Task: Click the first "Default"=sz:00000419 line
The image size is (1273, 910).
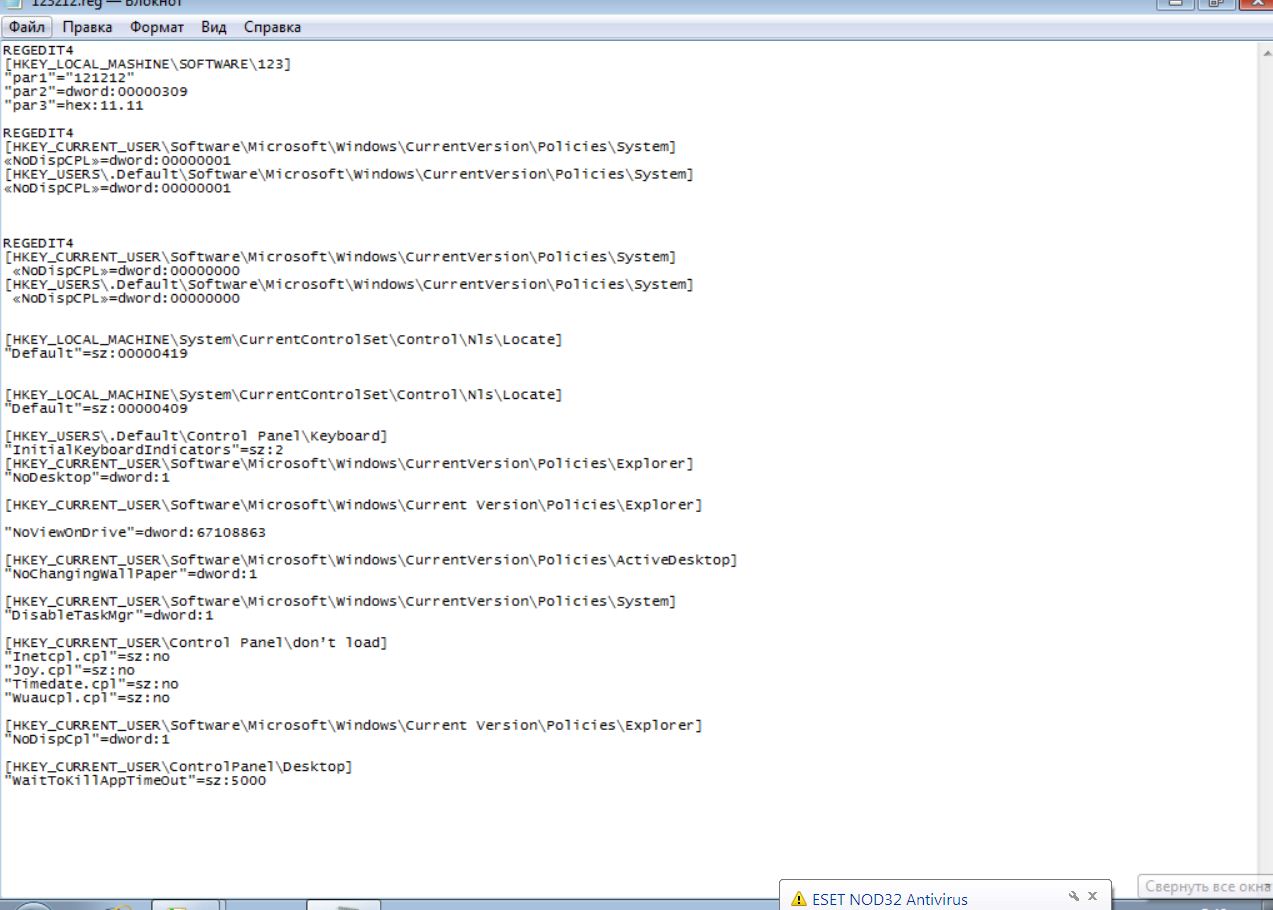Action: point(96,353)
